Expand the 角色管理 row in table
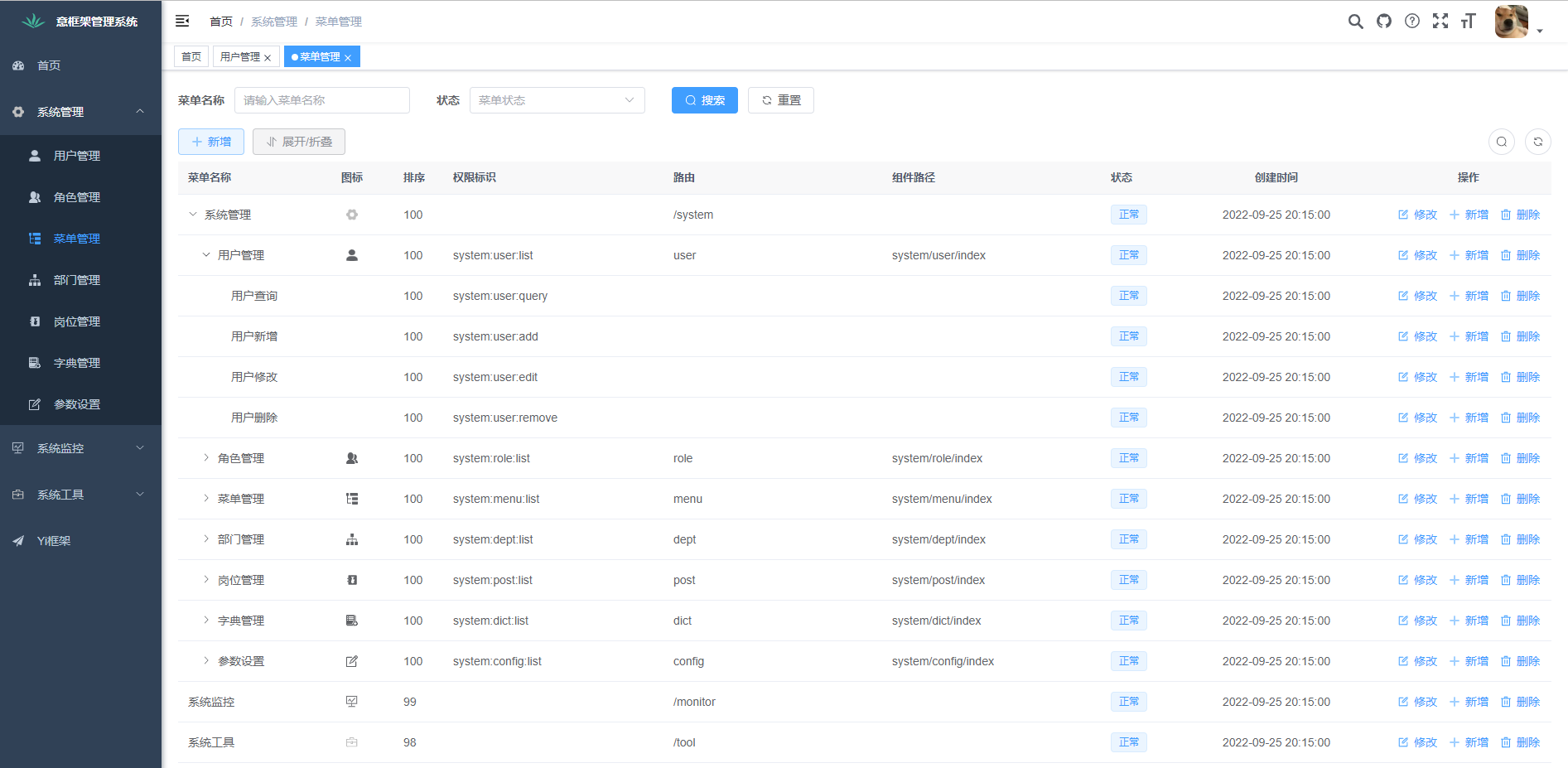The image size is (1568, 768). pos(206,458)
